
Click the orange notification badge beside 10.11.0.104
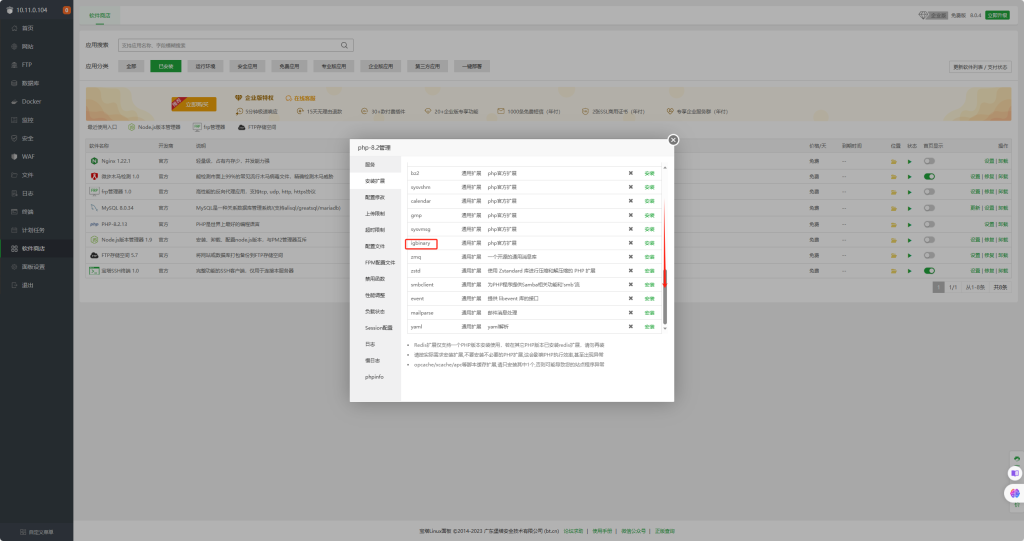coord(67,10)
